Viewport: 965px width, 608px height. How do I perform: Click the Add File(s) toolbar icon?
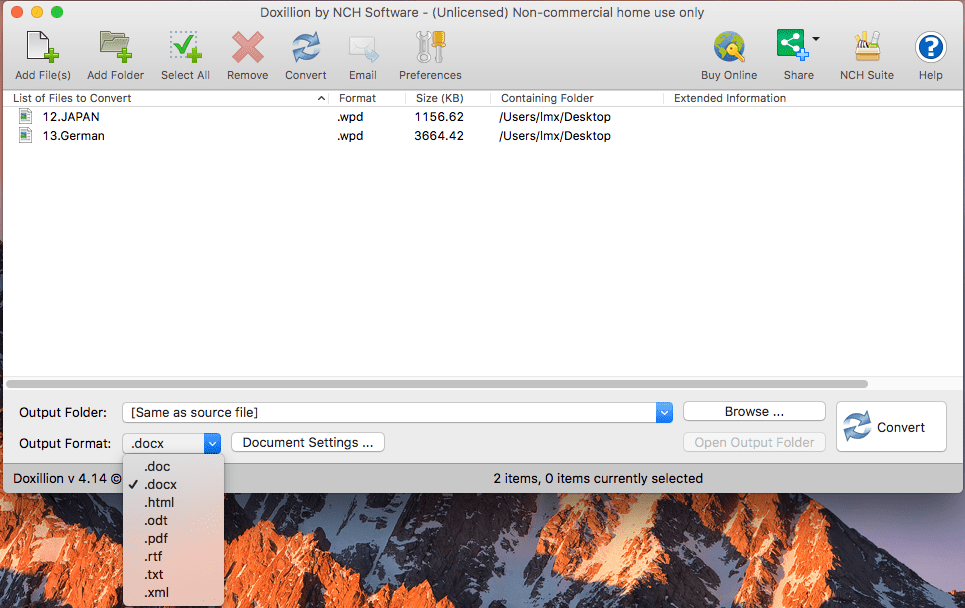coord(42,47)
